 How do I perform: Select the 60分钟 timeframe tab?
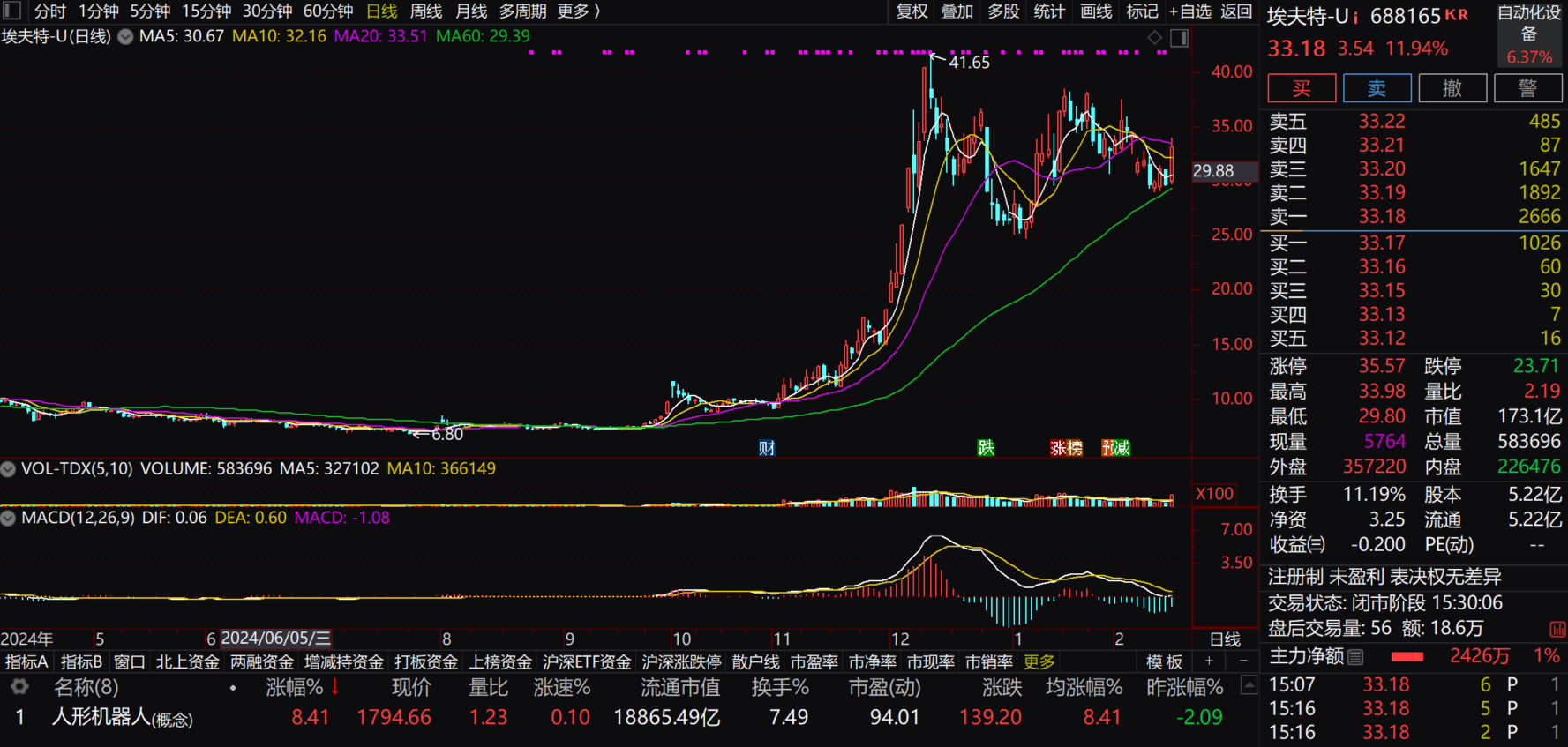click(327, 11)
